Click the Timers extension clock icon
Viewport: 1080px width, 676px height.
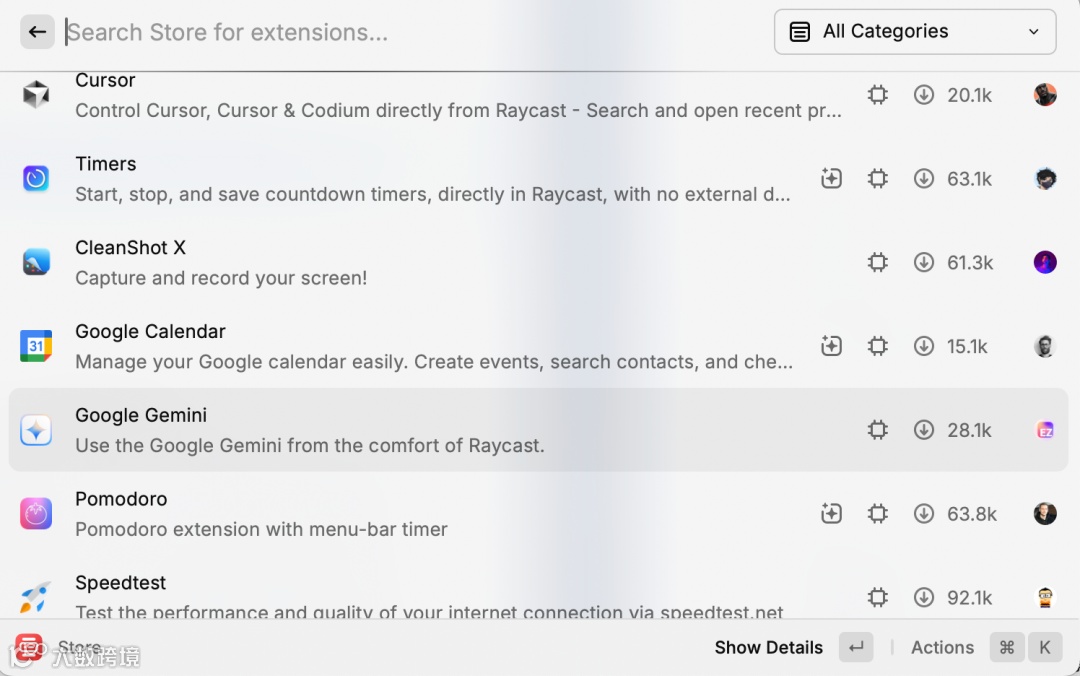[x=36, y=179]
